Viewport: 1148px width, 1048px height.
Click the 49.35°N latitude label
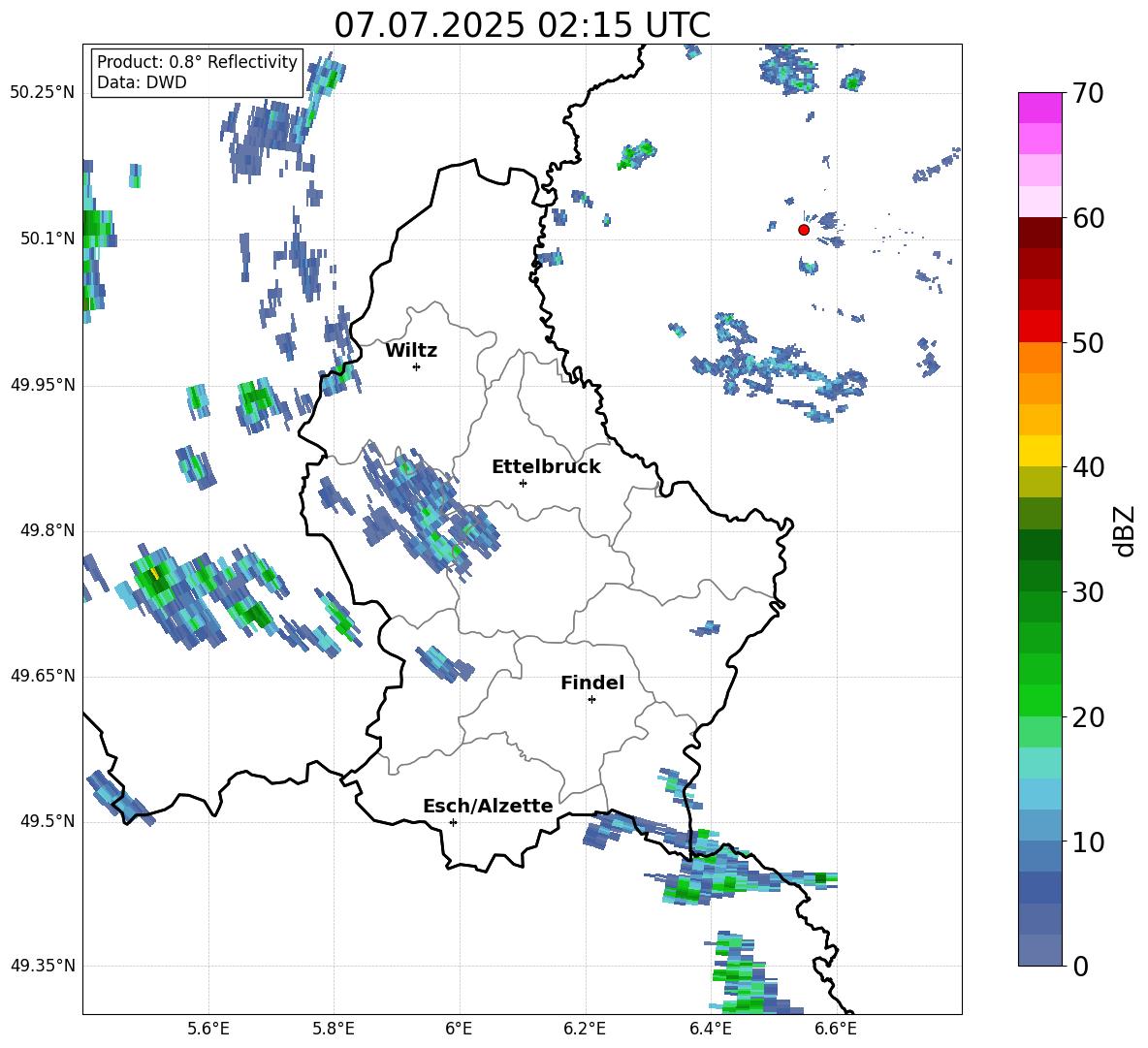click(x=43, y=966)
